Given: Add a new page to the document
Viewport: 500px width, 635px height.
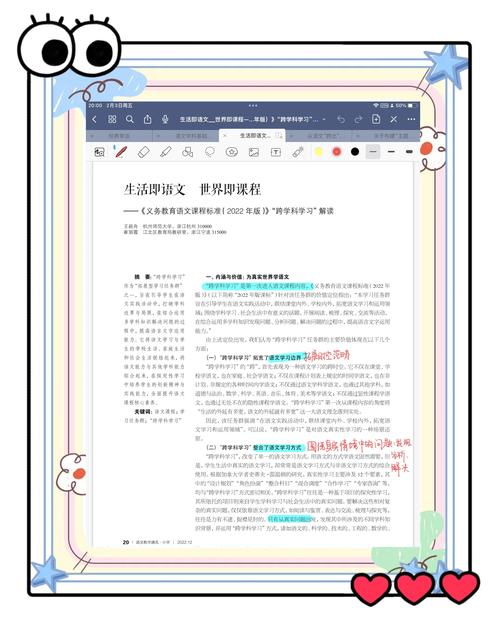Looking at the screenshot, I should pyautogui.click(x=376, y=119).
